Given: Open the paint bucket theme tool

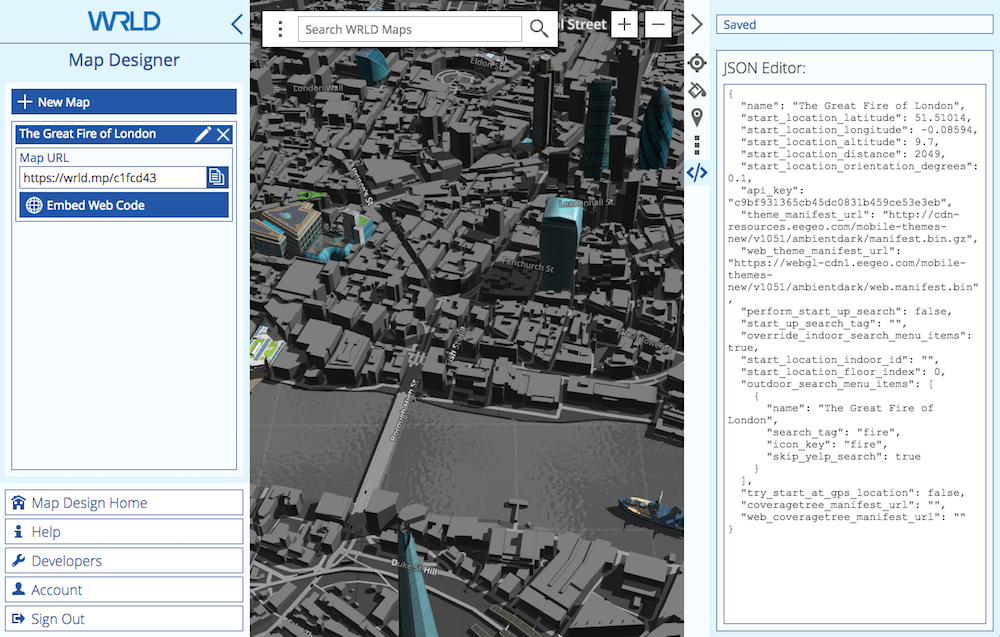Looking at the screenshot, I should [x=697, y=90].
